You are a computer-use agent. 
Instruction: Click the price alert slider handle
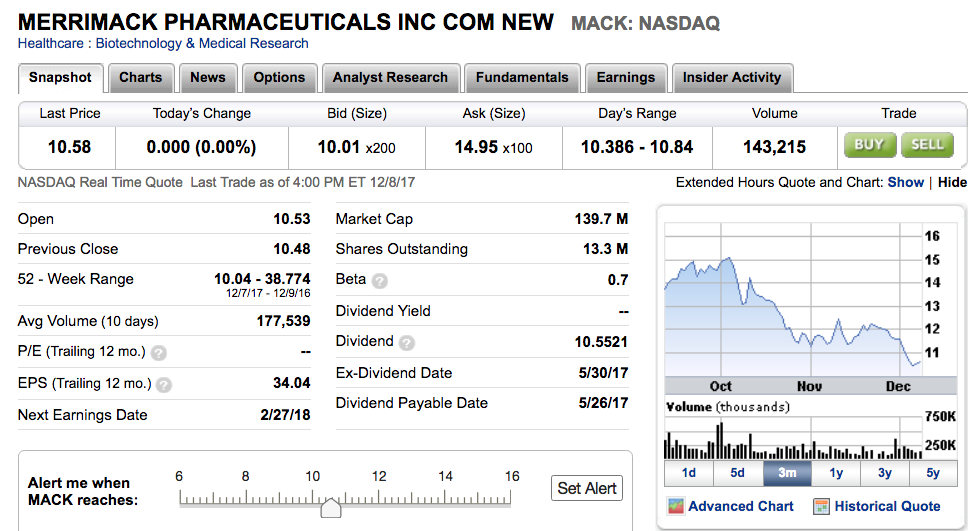coord(330,506)
